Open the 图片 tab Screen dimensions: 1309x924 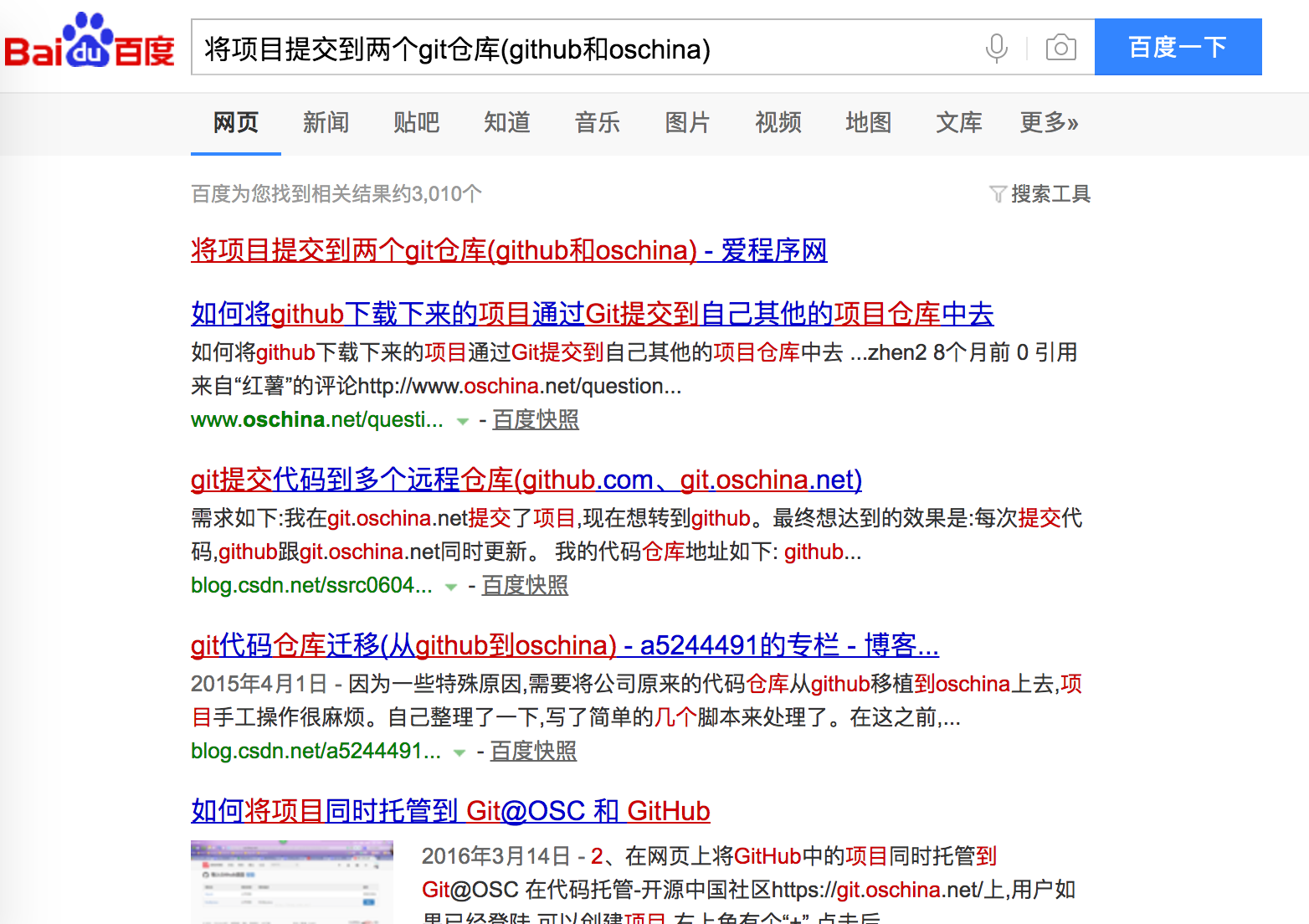[688, 123]
